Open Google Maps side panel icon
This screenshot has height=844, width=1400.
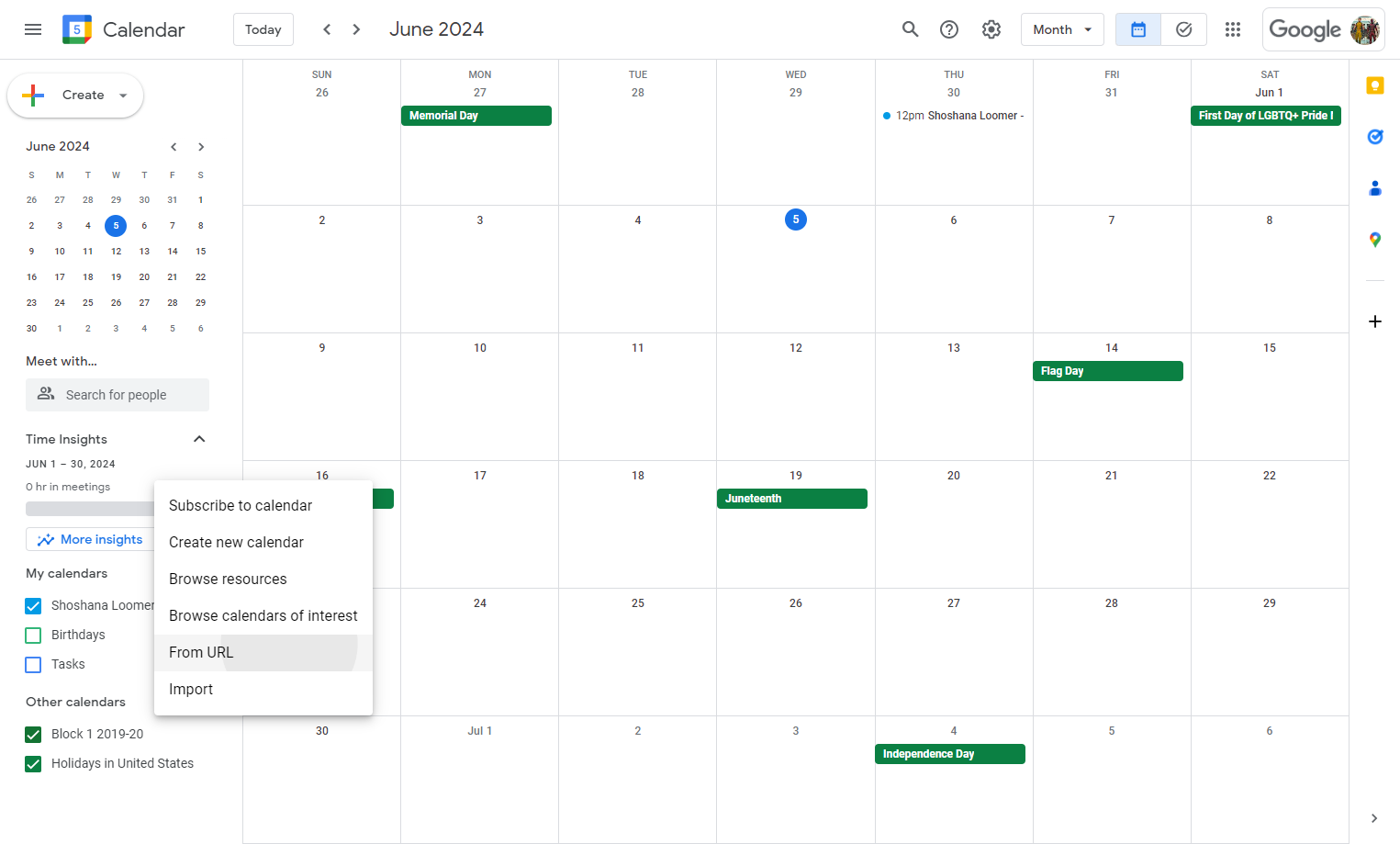coord(1374,240)
